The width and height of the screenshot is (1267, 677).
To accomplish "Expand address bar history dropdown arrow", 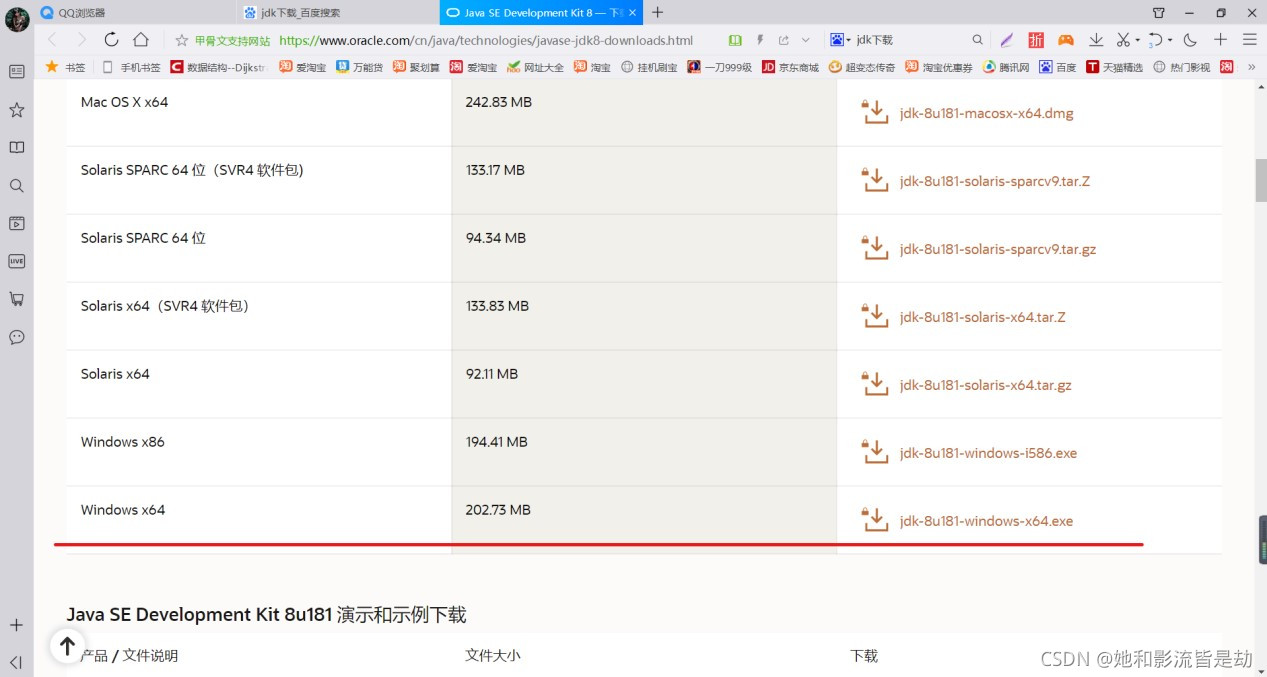I will [x=806, y=40].
